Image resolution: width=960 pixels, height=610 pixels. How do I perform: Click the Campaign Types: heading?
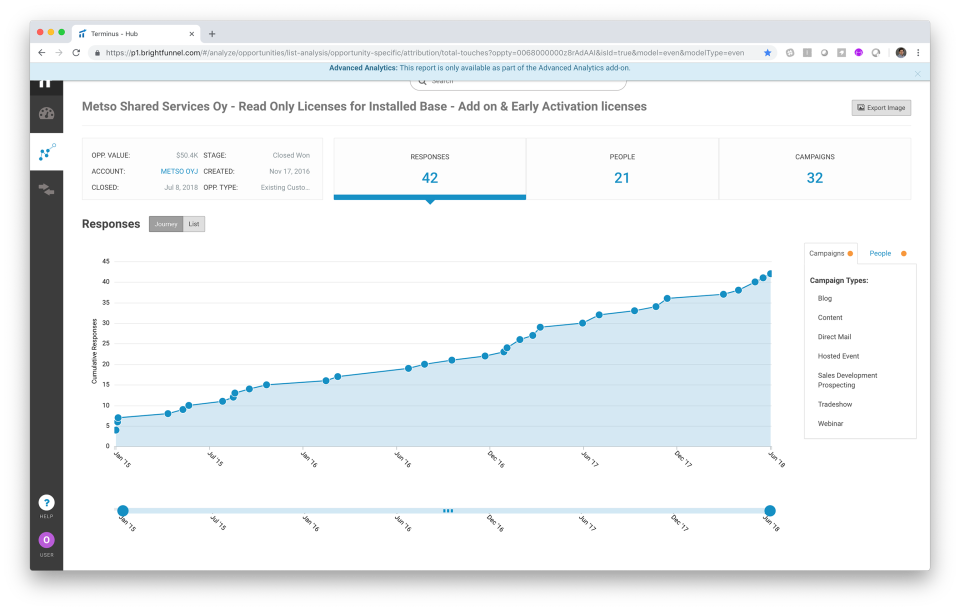click(839, 281)
